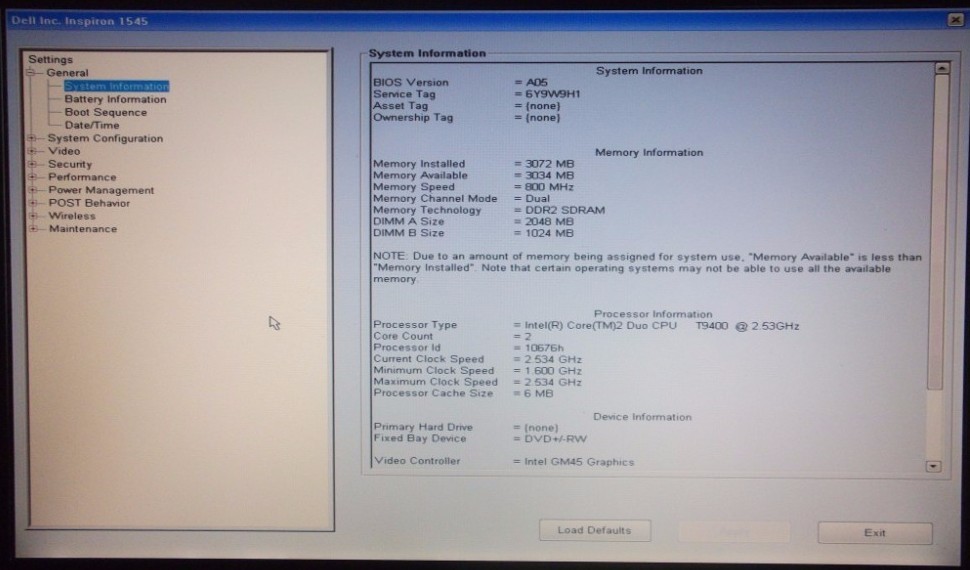The image size is (970, 570).
Task: Select the Video category label
Action: coord(64,151)
